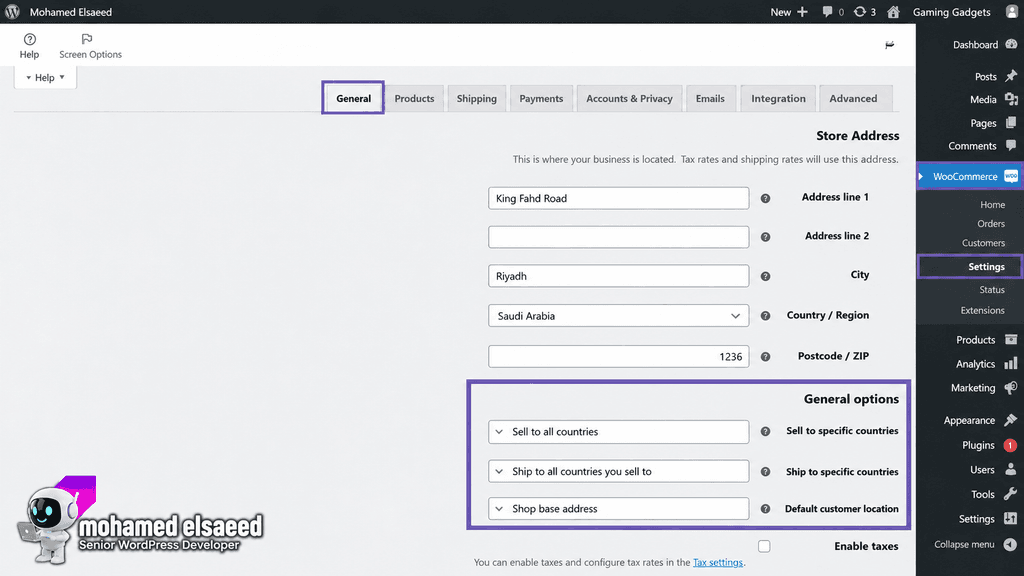Viewport: 1024px width, 576px height.
Task: Show help tip for Default customer location
Action: coord(765,509)
